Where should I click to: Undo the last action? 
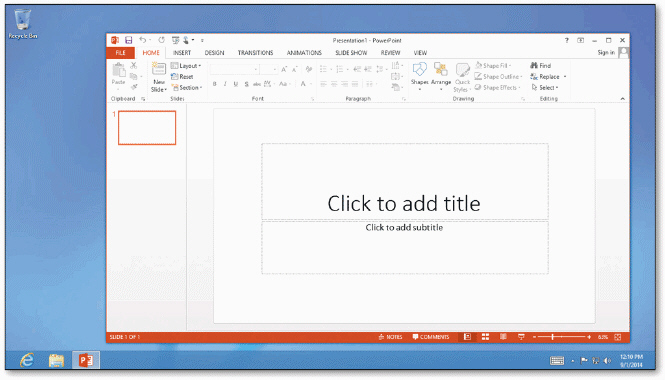(142, 40)
